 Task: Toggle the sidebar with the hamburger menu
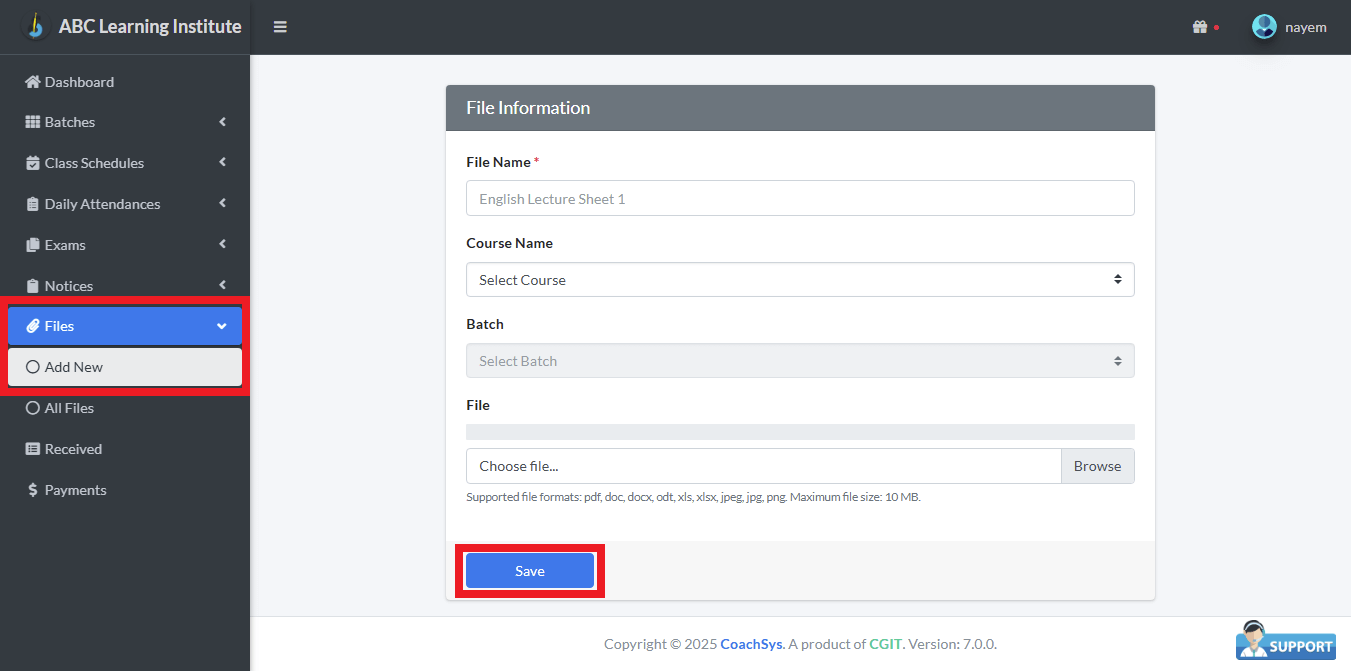click(280, 26)
